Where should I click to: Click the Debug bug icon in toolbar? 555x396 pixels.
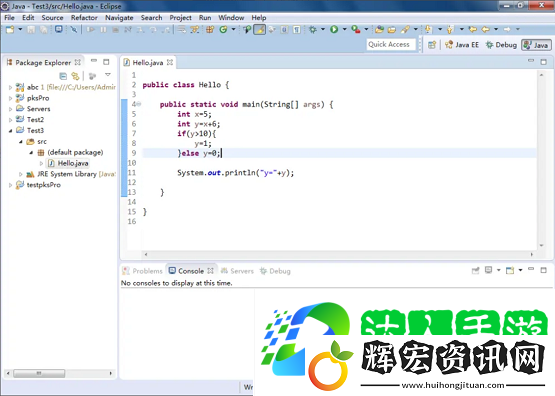click(313, 29)
